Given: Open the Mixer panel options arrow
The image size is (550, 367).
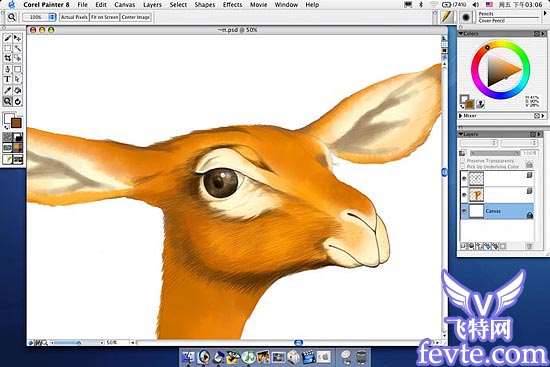Looking at the screenshot, I should tap(543, 116).
